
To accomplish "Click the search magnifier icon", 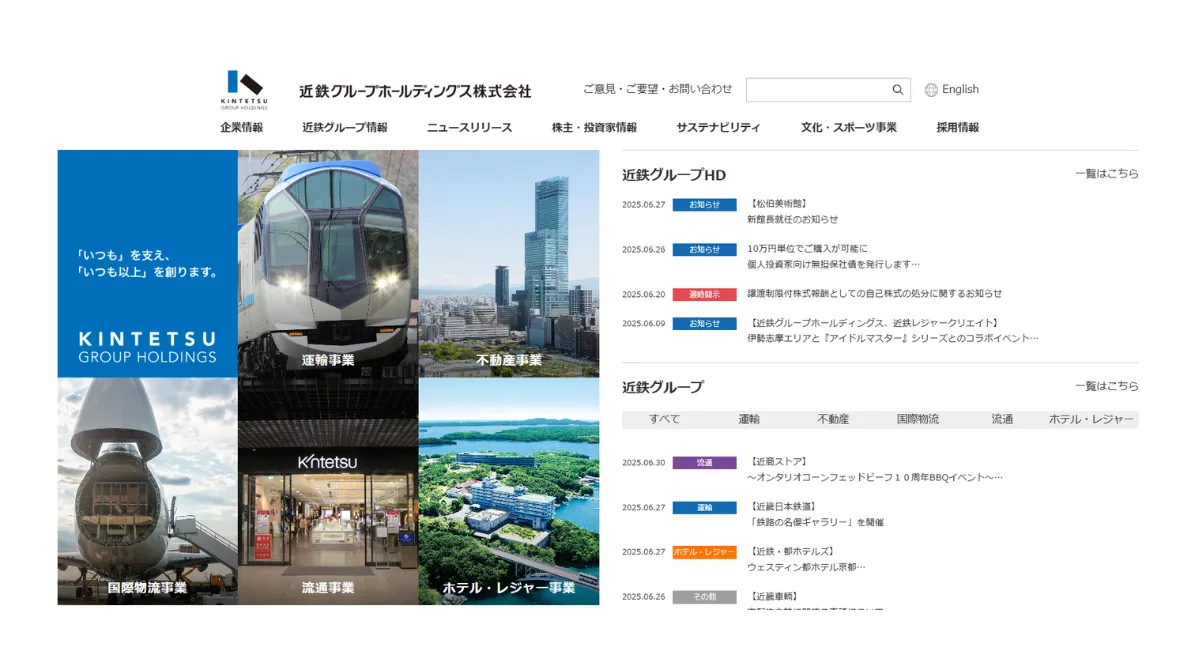I will tap(898, 90).
